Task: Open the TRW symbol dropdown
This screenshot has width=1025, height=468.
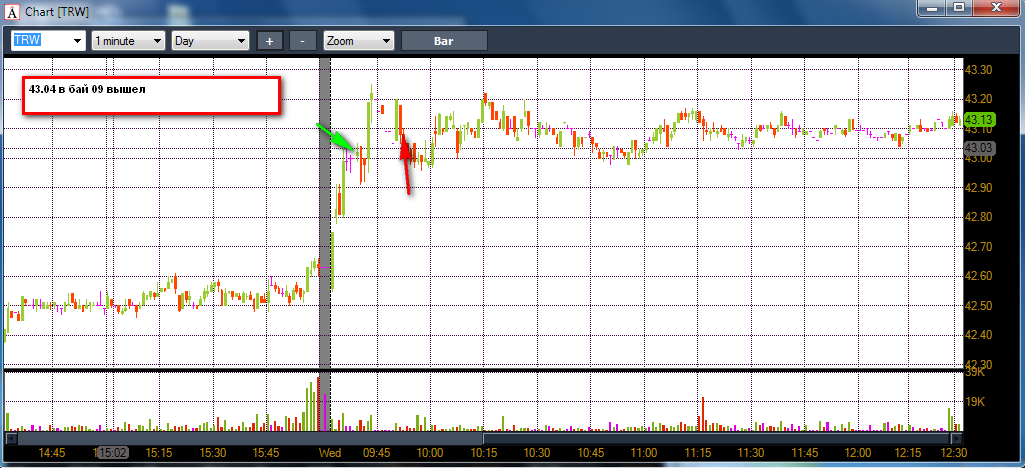Action: tap(49, 41)
